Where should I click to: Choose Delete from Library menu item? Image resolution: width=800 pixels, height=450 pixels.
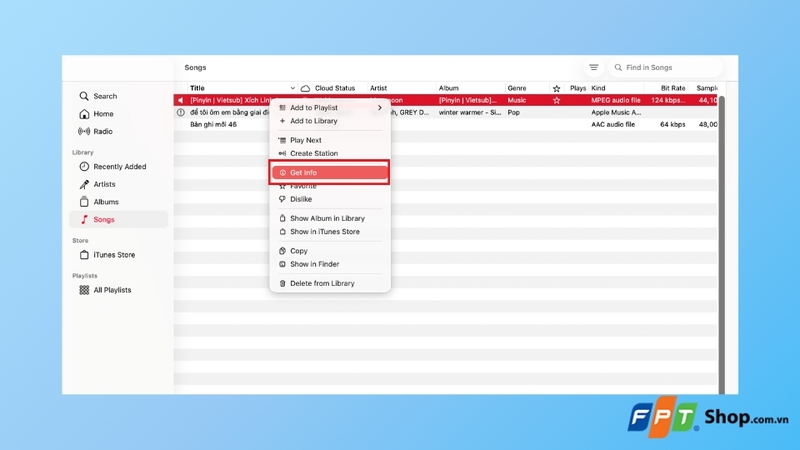[330, 283]
